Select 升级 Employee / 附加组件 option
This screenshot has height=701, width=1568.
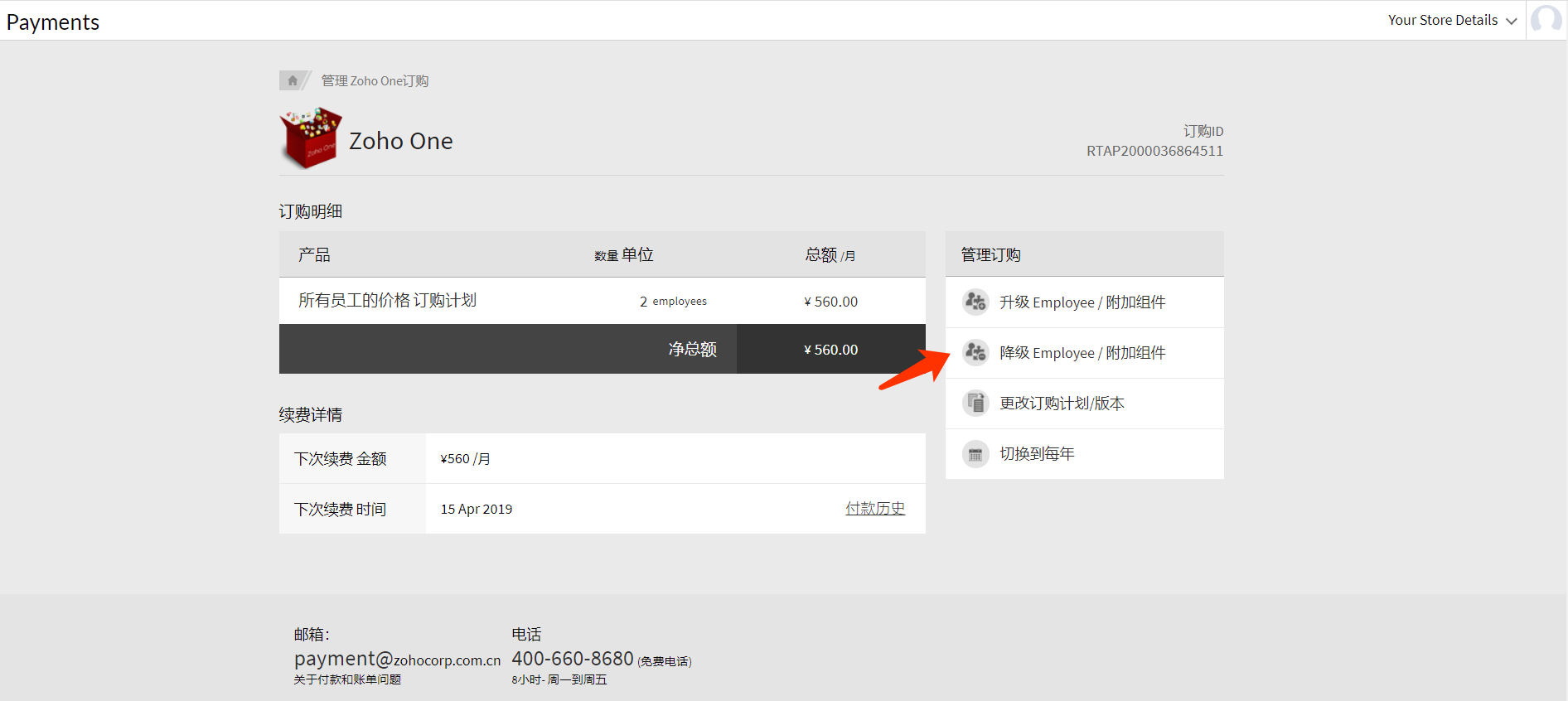point(1082,302)
